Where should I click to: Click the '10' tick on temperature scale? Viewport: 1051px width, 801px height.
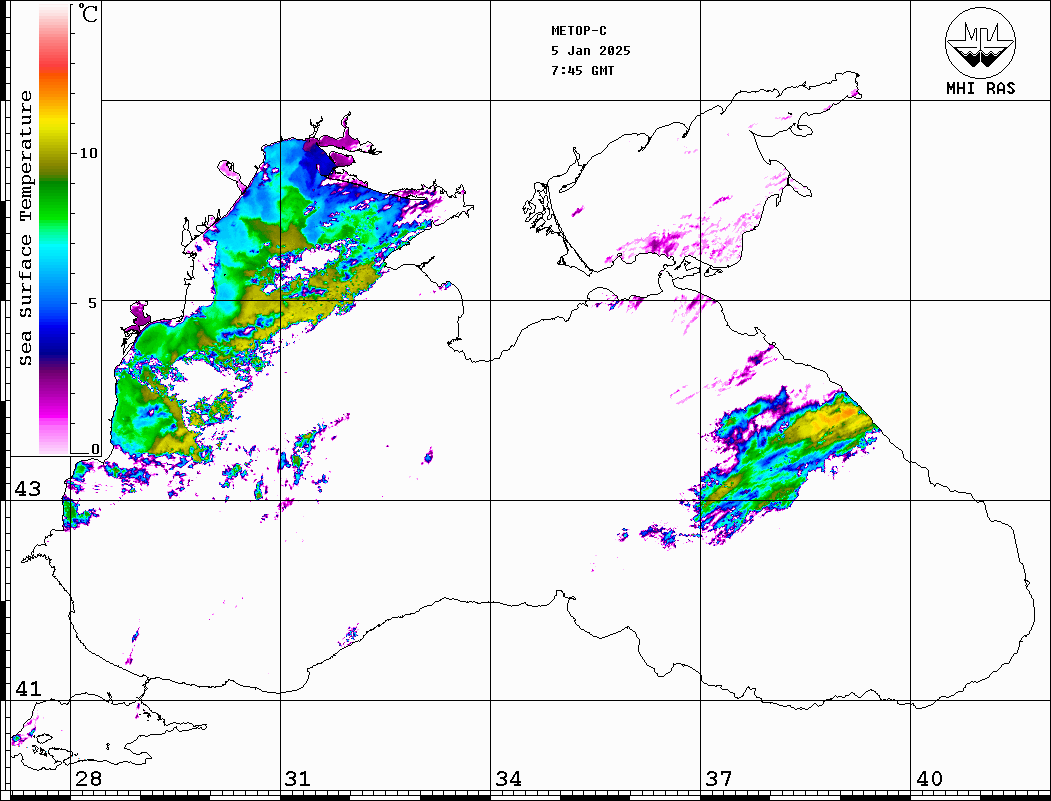[88, 153]
